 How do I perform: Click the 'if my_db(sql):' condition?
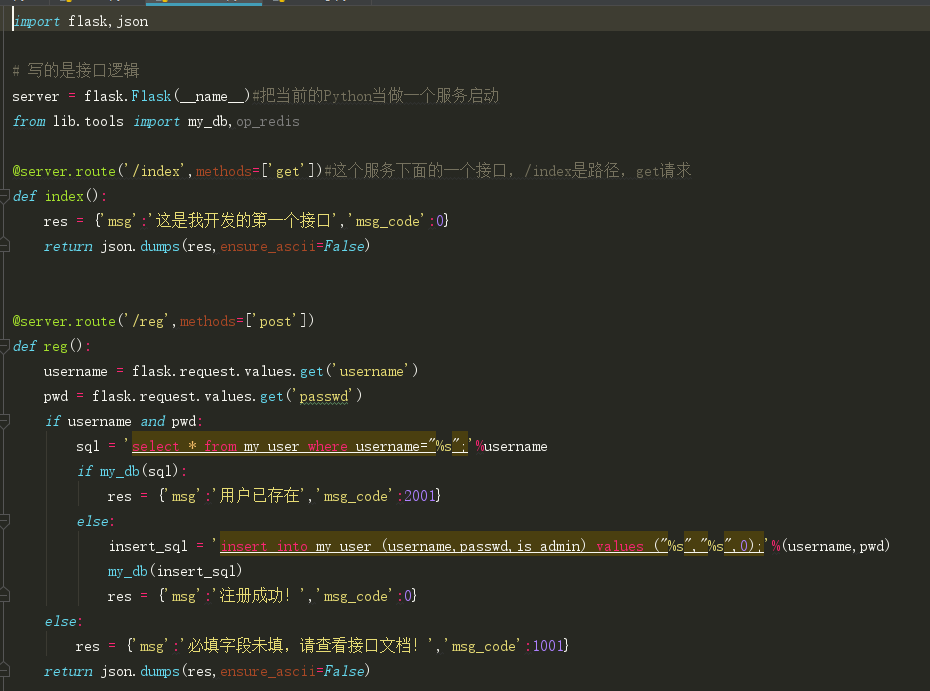(x=132, y=471)
